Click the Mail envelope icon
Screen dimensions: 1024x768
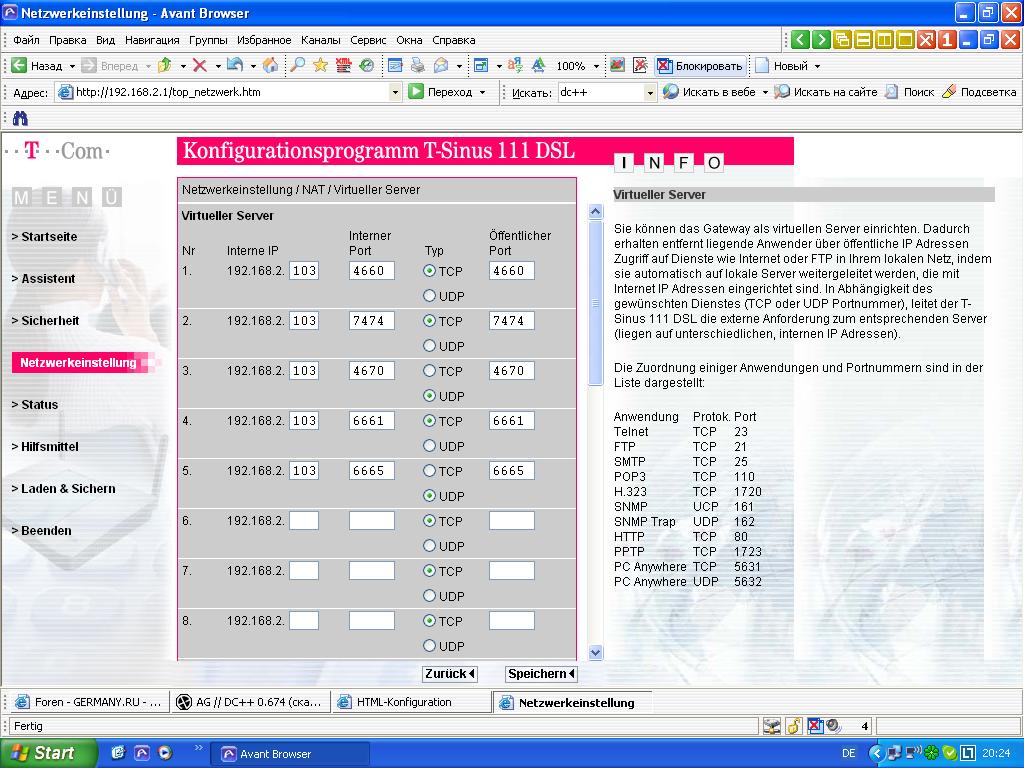pyautogui.click(x=441, y=65)
